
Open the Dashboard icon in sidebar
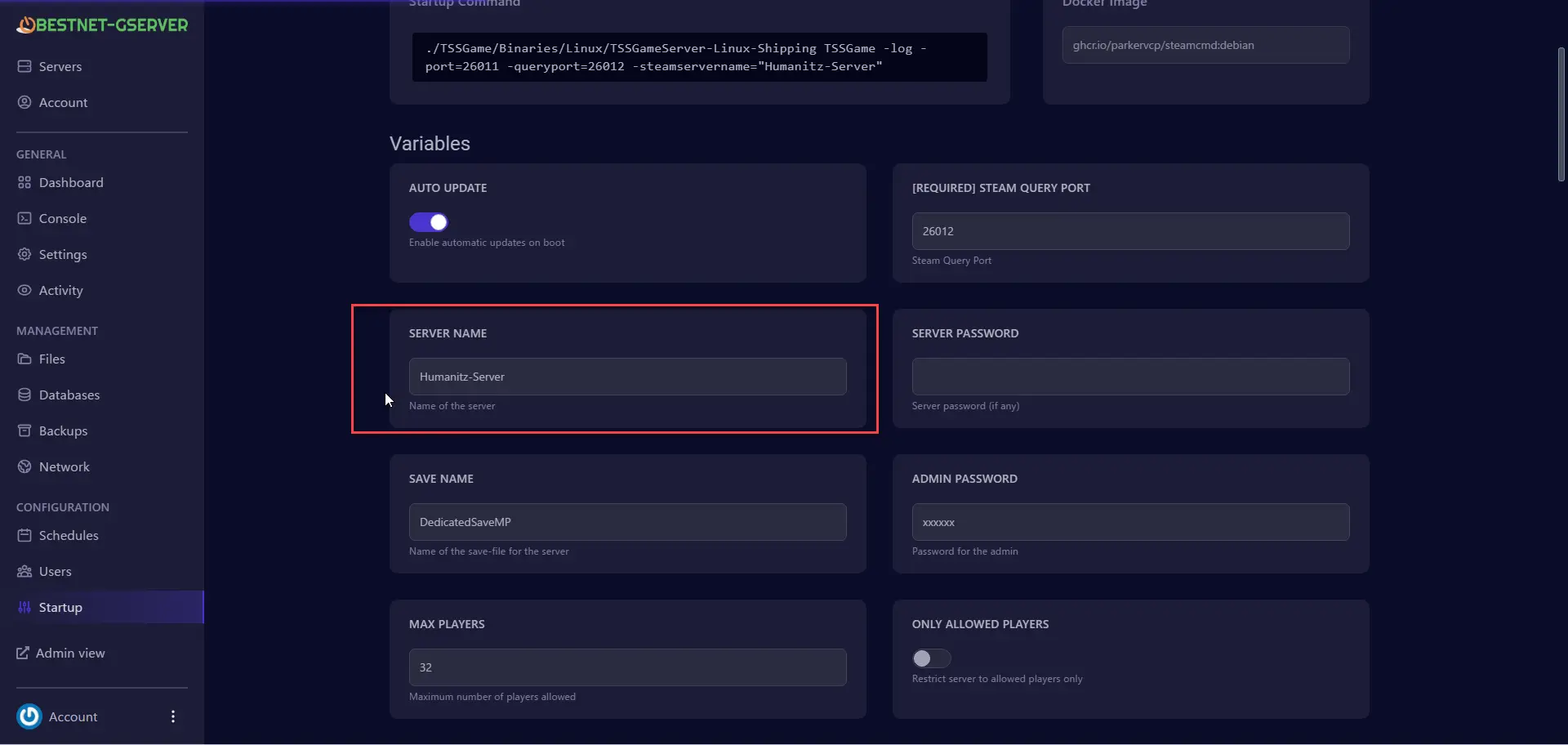[24, 182]
